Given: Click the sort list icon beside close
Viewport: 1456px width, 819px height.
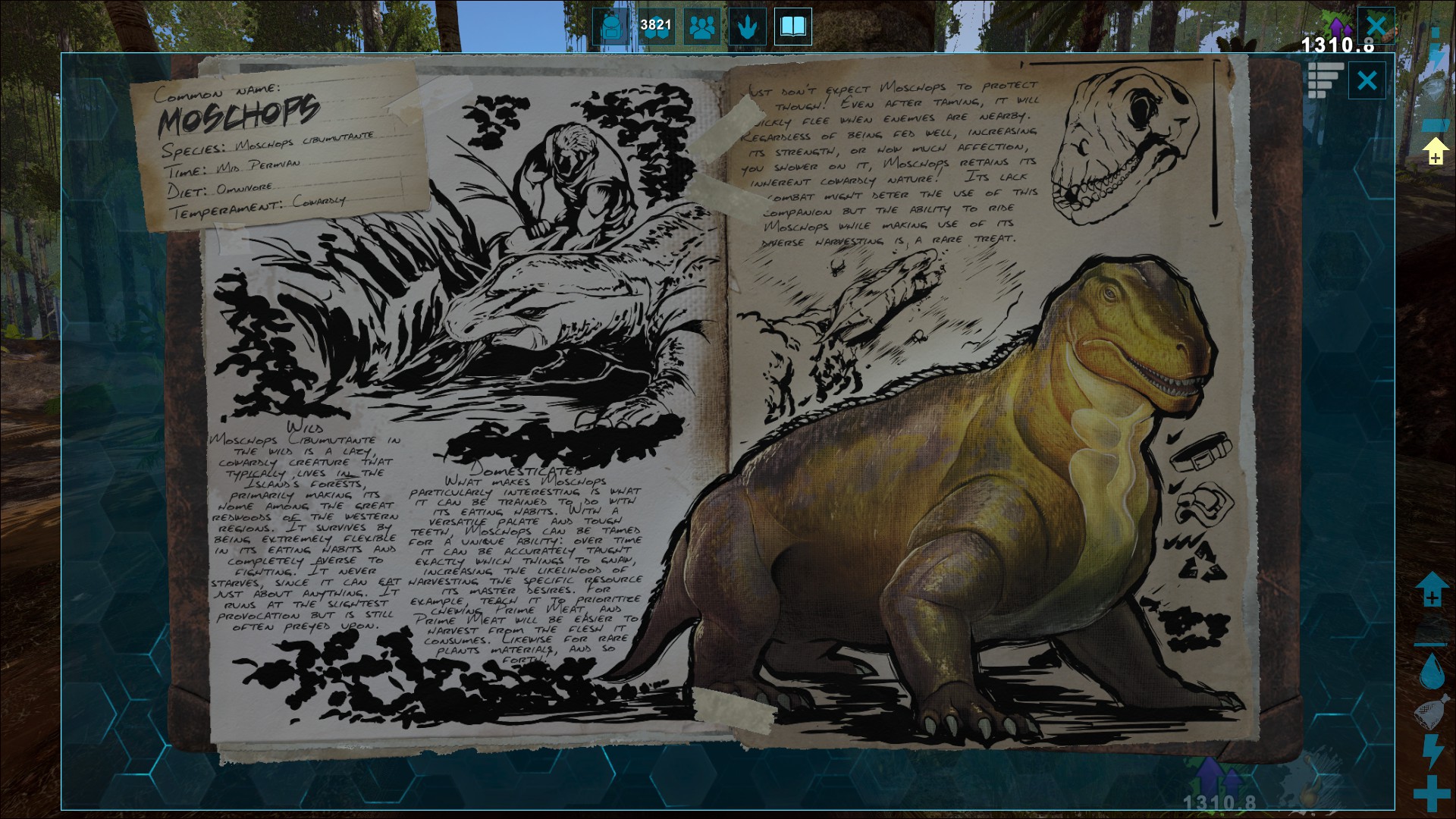Looking at the screenshot, I should tap(1325, 80).
